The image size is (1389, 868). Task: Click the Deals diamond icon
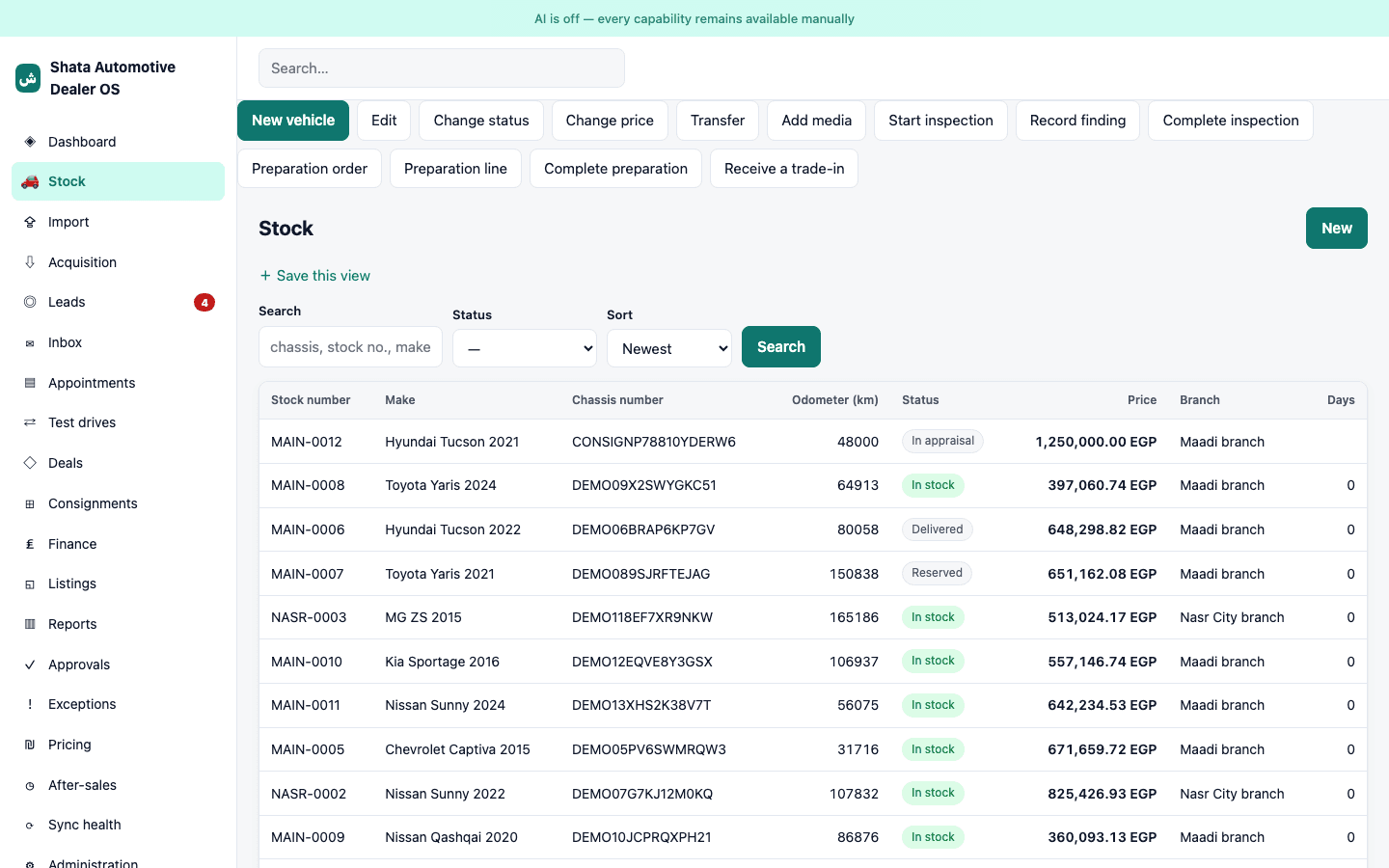[30, 463]
